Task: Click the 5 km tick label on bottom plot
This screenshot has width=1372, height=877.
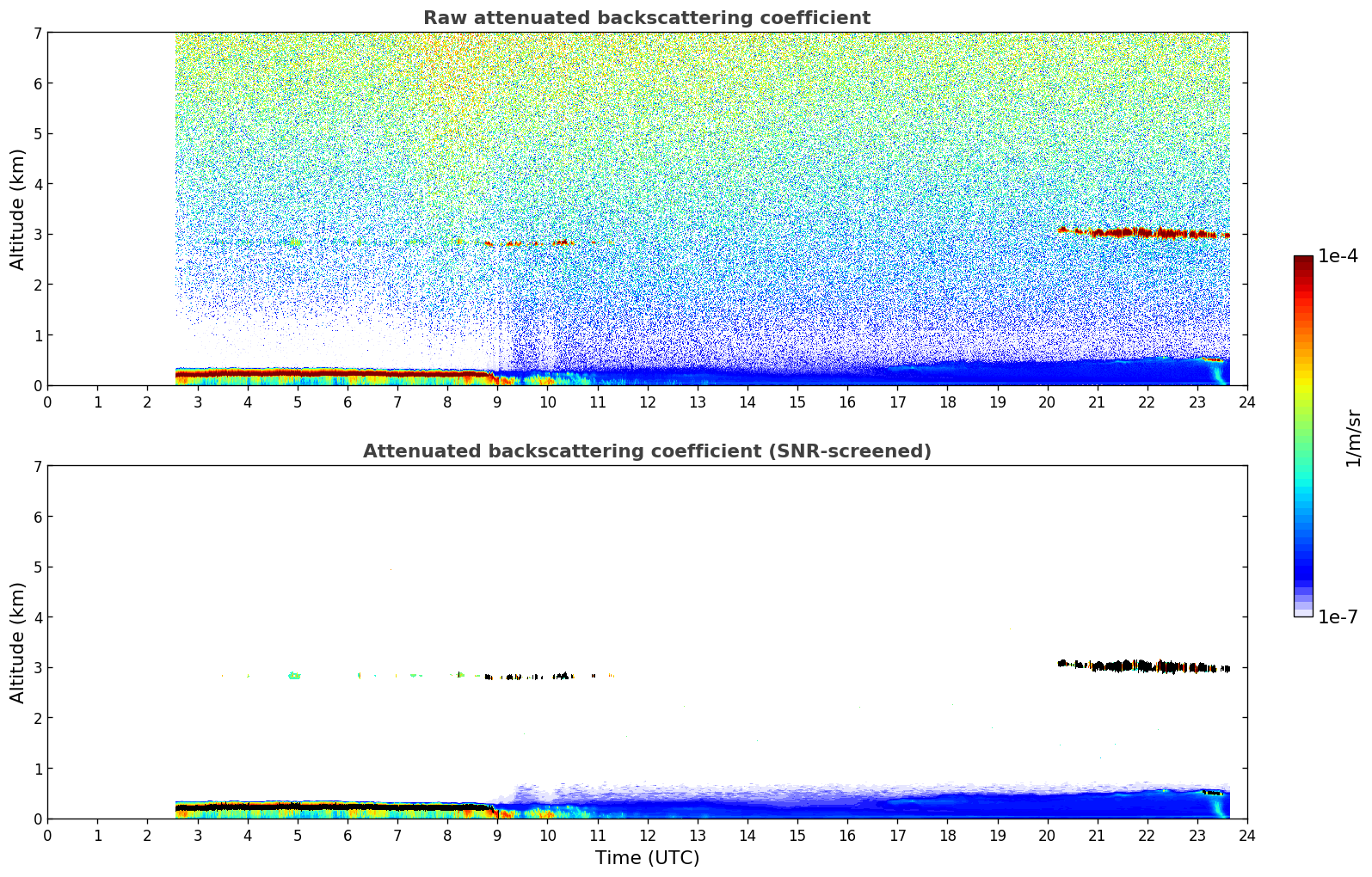Action: click(36, 567)
